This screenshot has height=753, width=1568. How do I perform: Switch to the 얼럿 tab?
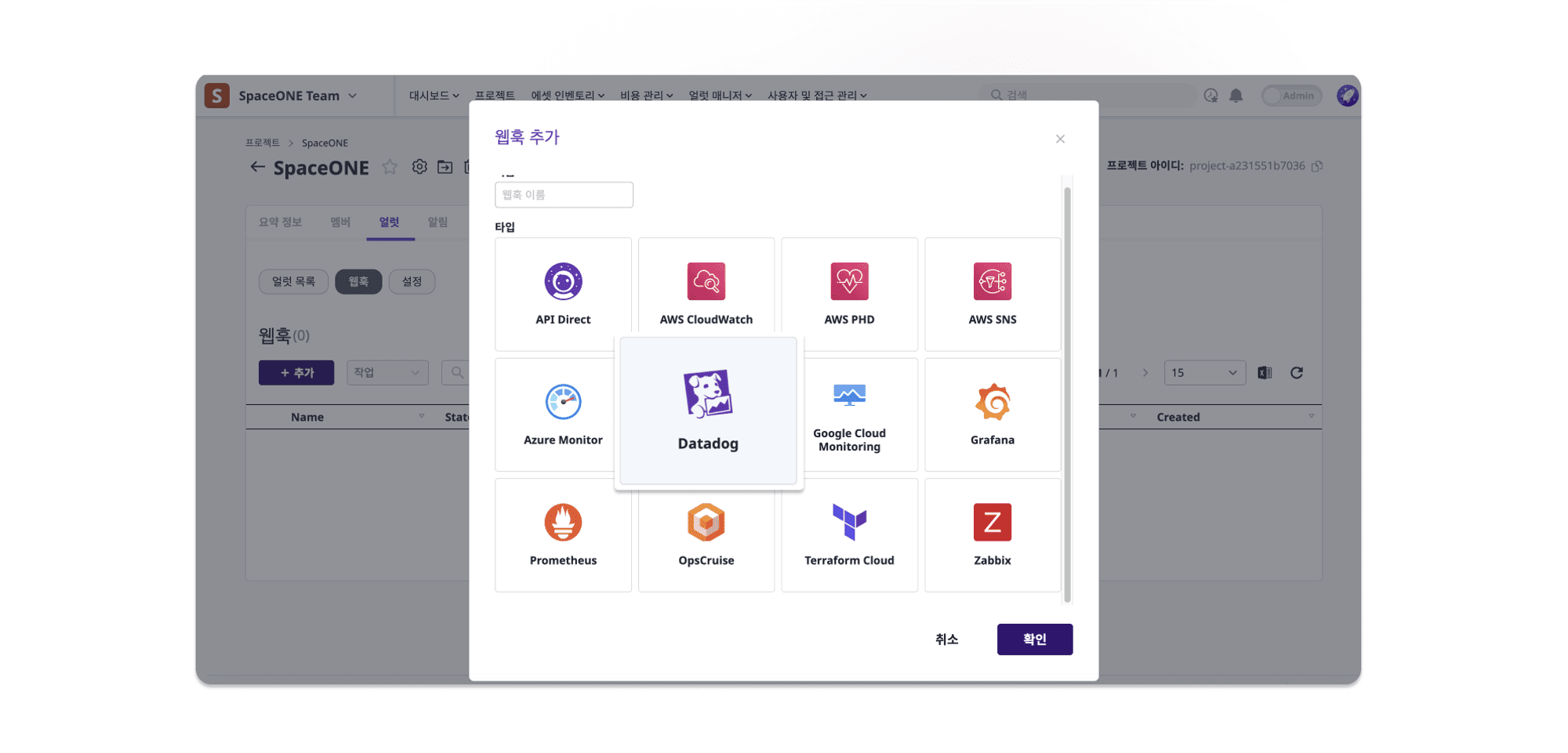click(390, 223)
